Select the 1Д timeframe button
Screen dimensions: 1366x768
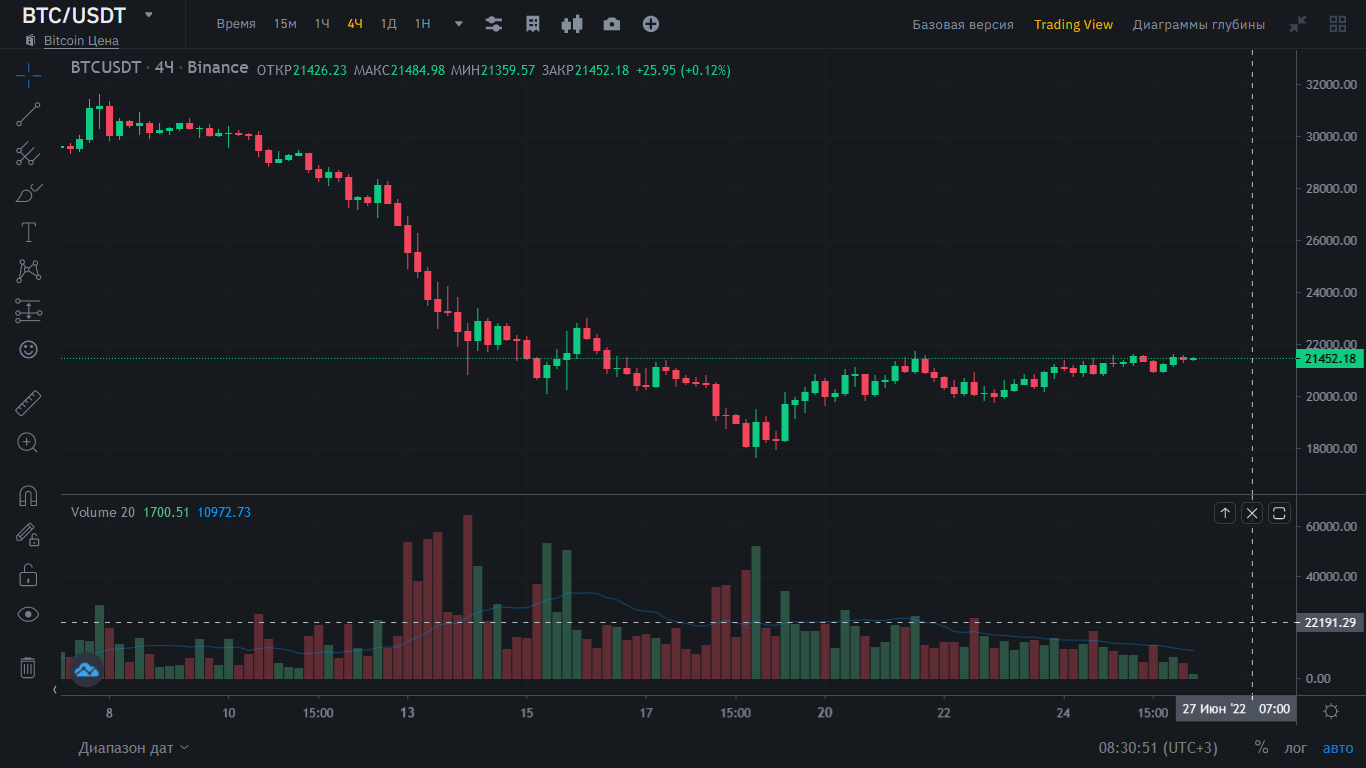[389, 24]
